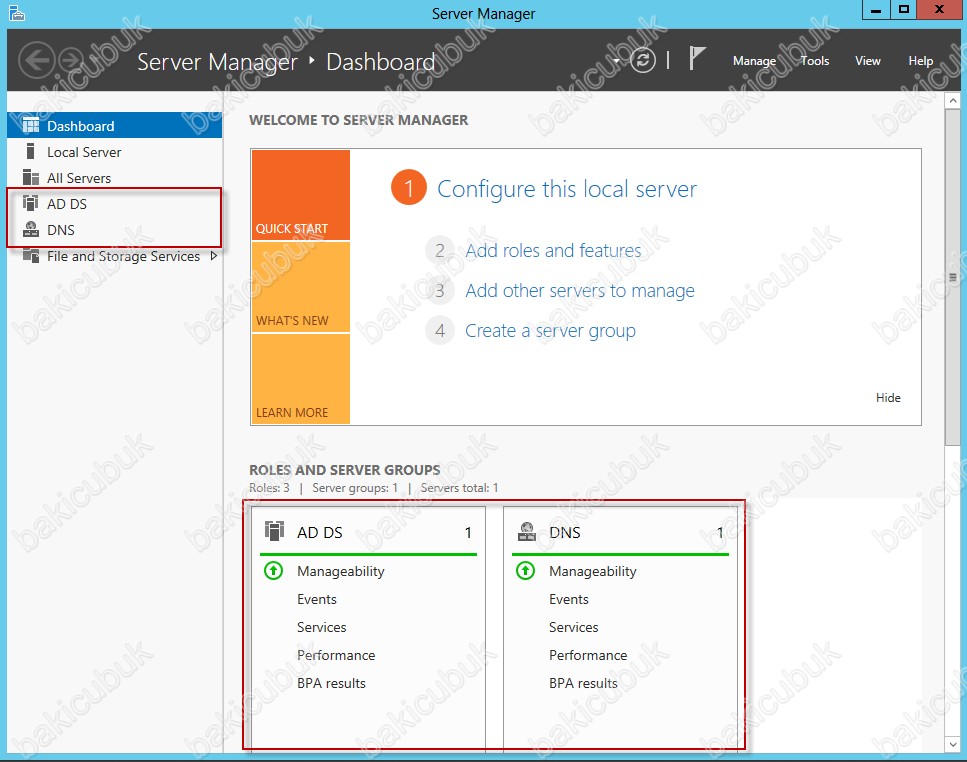Refresh the Server Manager dashboard
This screenshot has height=762, width=967.
coord(643,60)
